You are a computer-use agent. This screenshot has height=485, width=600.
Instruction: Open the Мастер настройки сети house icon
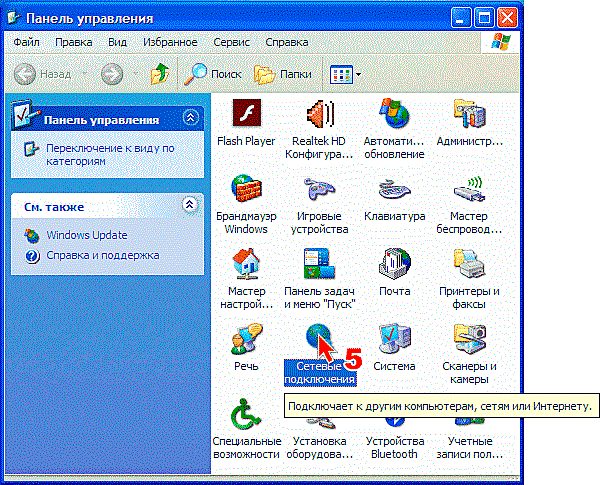click(247, 263)
